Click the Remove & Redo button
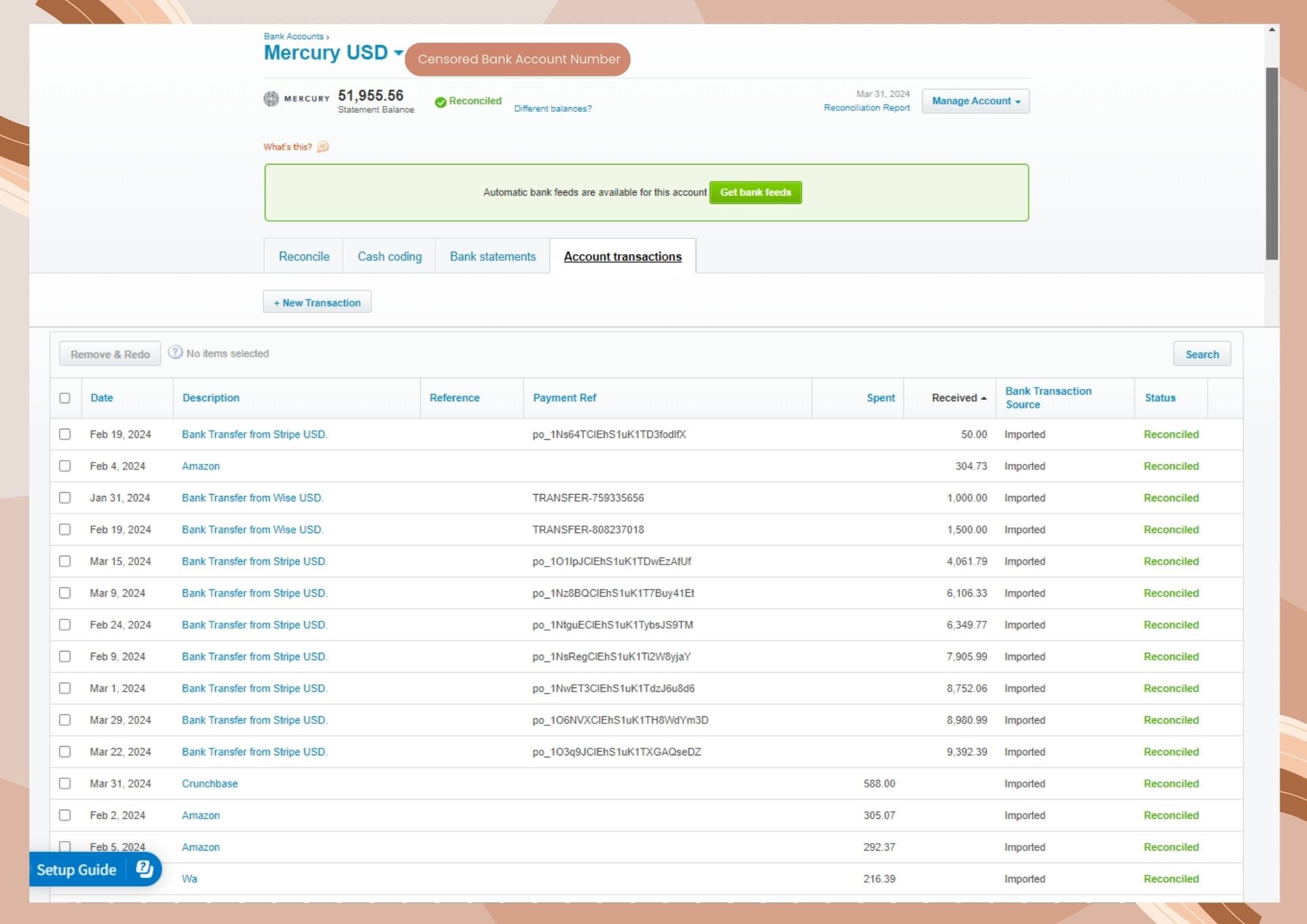 pos(110,354)
